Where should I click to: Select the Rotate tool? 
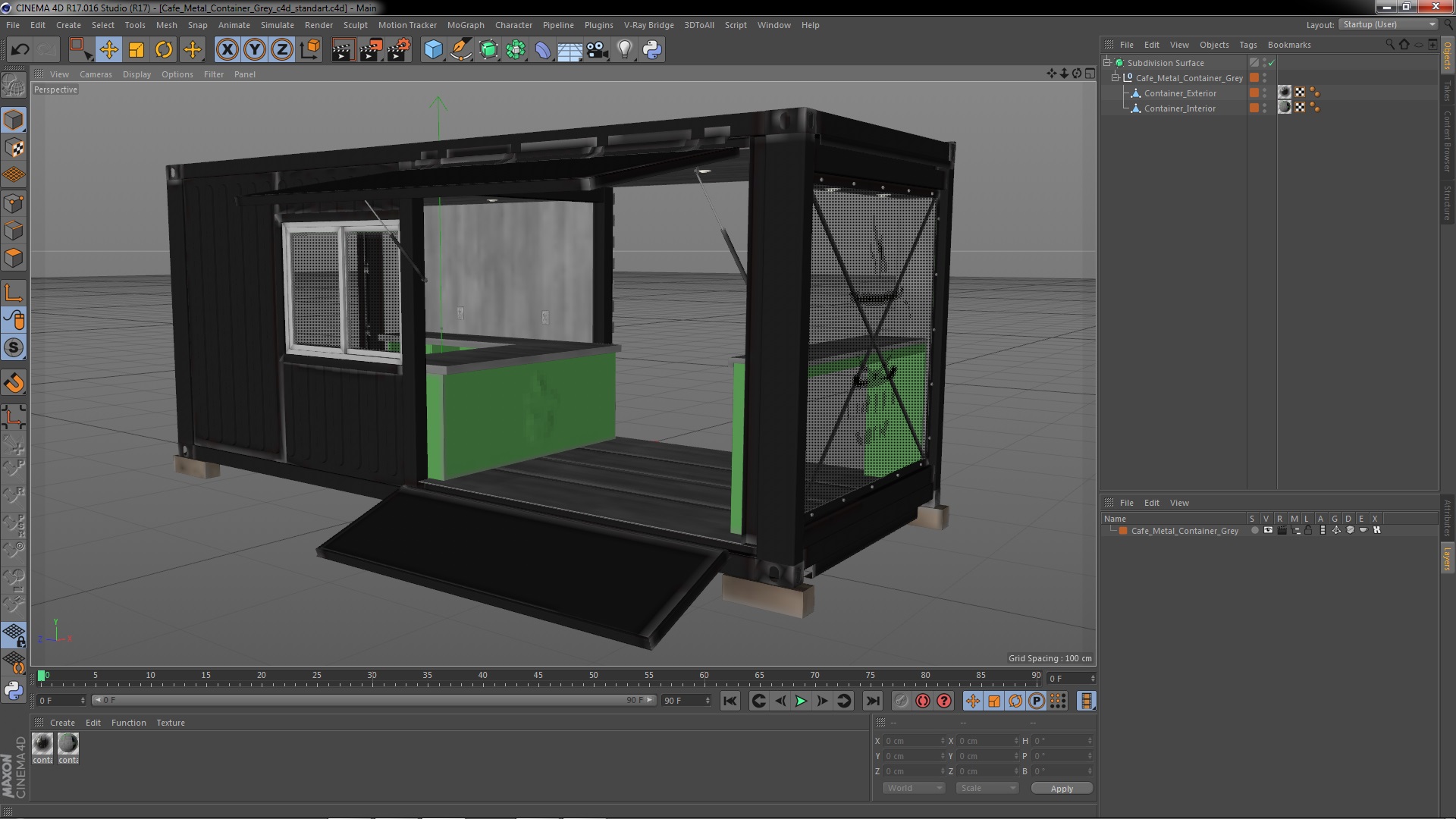pyautogui.click(x=164, y=50)
